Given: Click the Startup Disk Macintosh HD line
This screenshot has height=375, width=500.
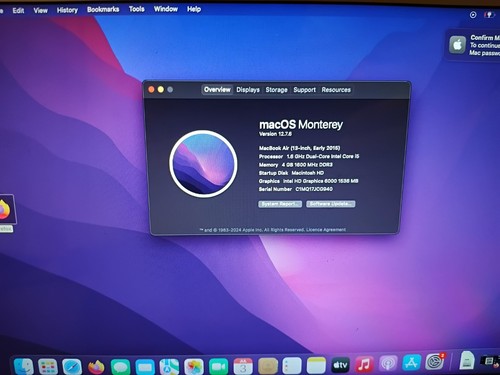Looking at the screenshot, I should [x=291, y=173].
